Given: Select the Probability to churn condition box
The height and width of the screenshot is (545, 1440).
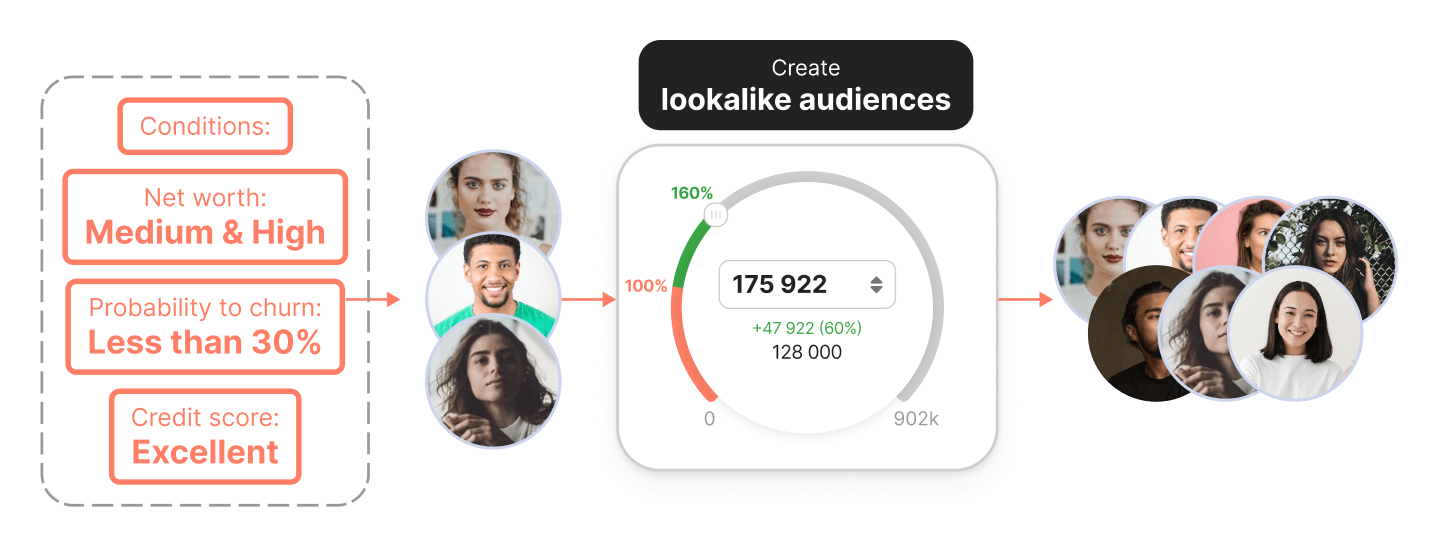Looking at the screenshot, I should [x=205, y=327].
